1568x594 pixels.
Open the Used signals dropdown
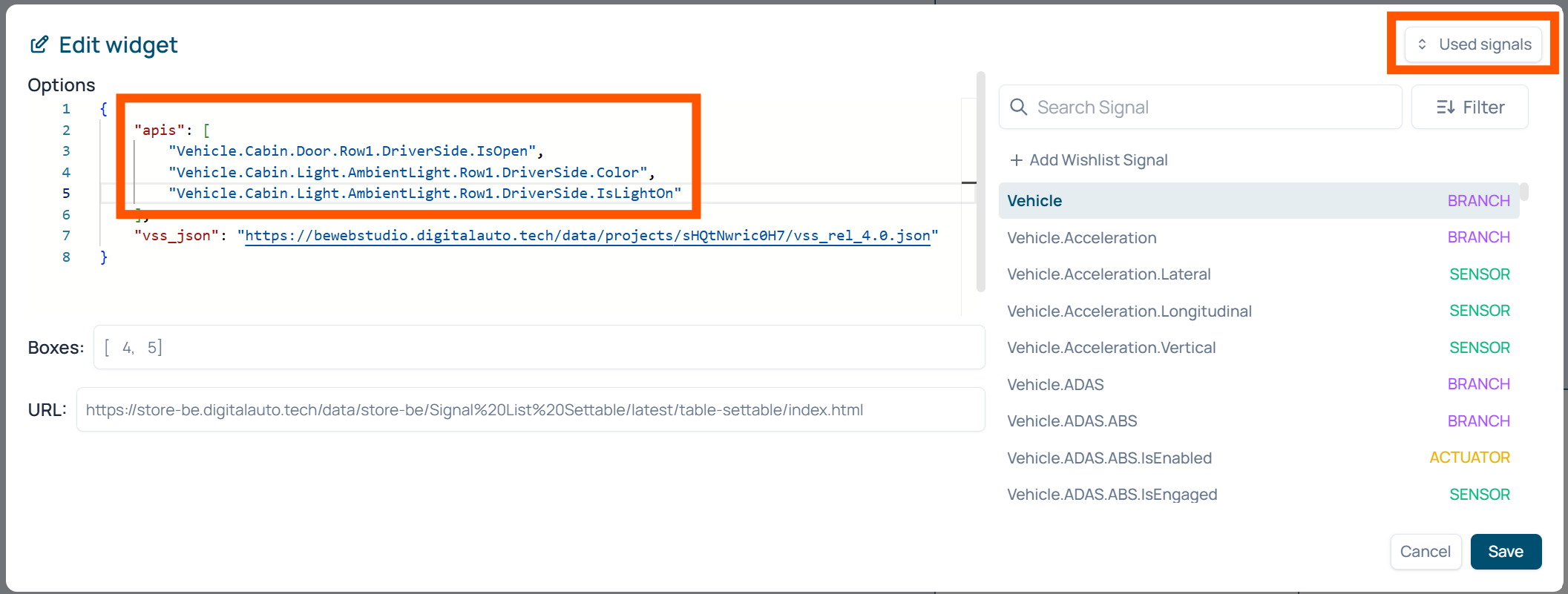[1473, 44]
